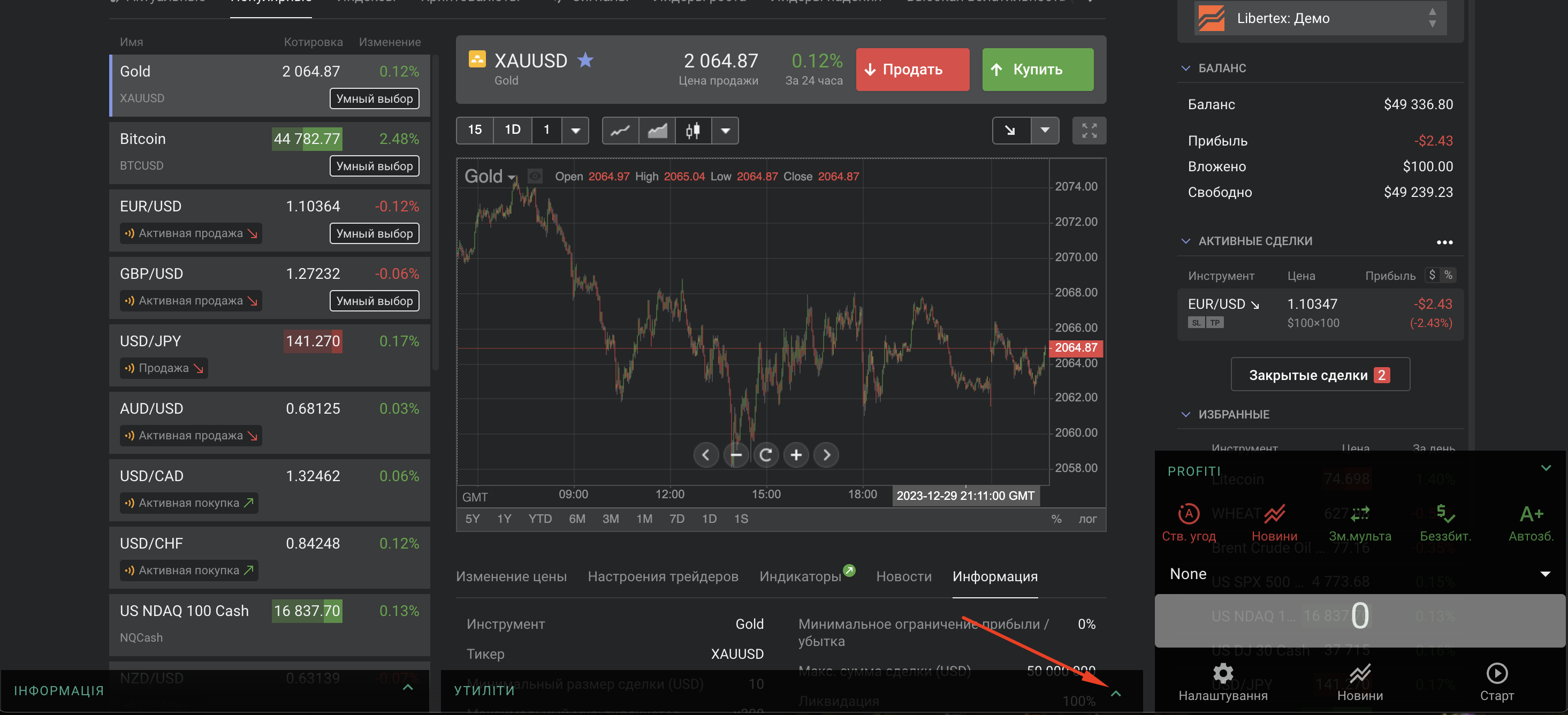Click the chart reset refresh icon
The height and width of the screenshot is (715, 1568).
click(x=766, y=454)
